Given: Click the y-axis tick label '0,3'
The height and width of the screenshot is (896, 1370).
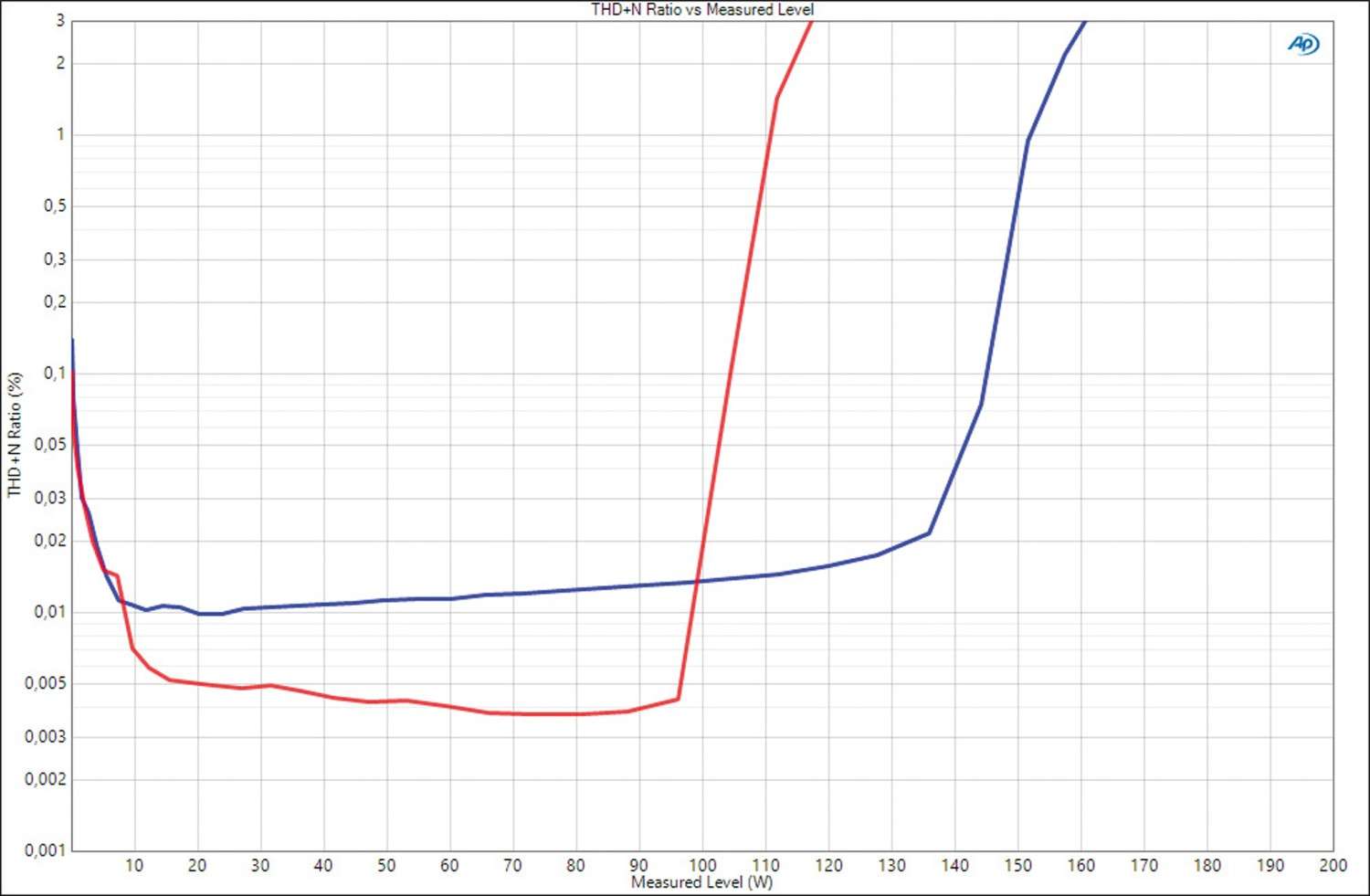Looking at the screenshot, I should click(55, 259).
